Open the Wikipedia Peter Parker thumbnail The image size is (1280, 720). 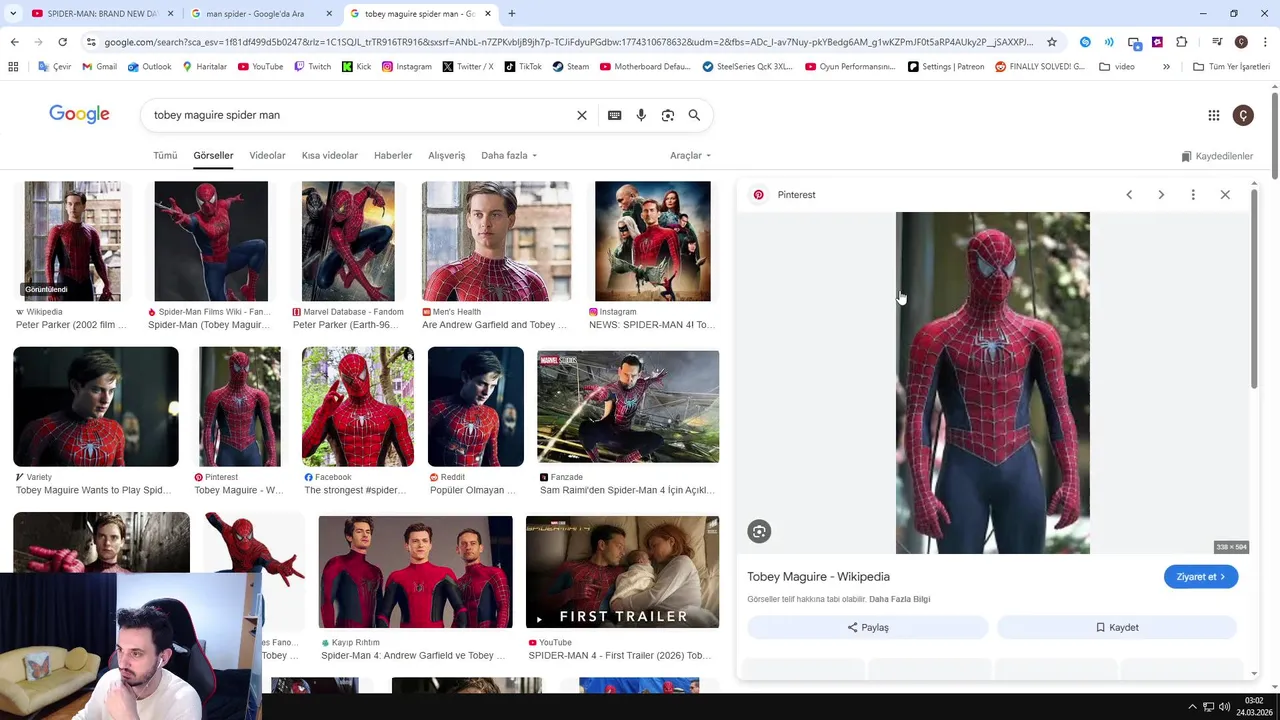point(72,241)
